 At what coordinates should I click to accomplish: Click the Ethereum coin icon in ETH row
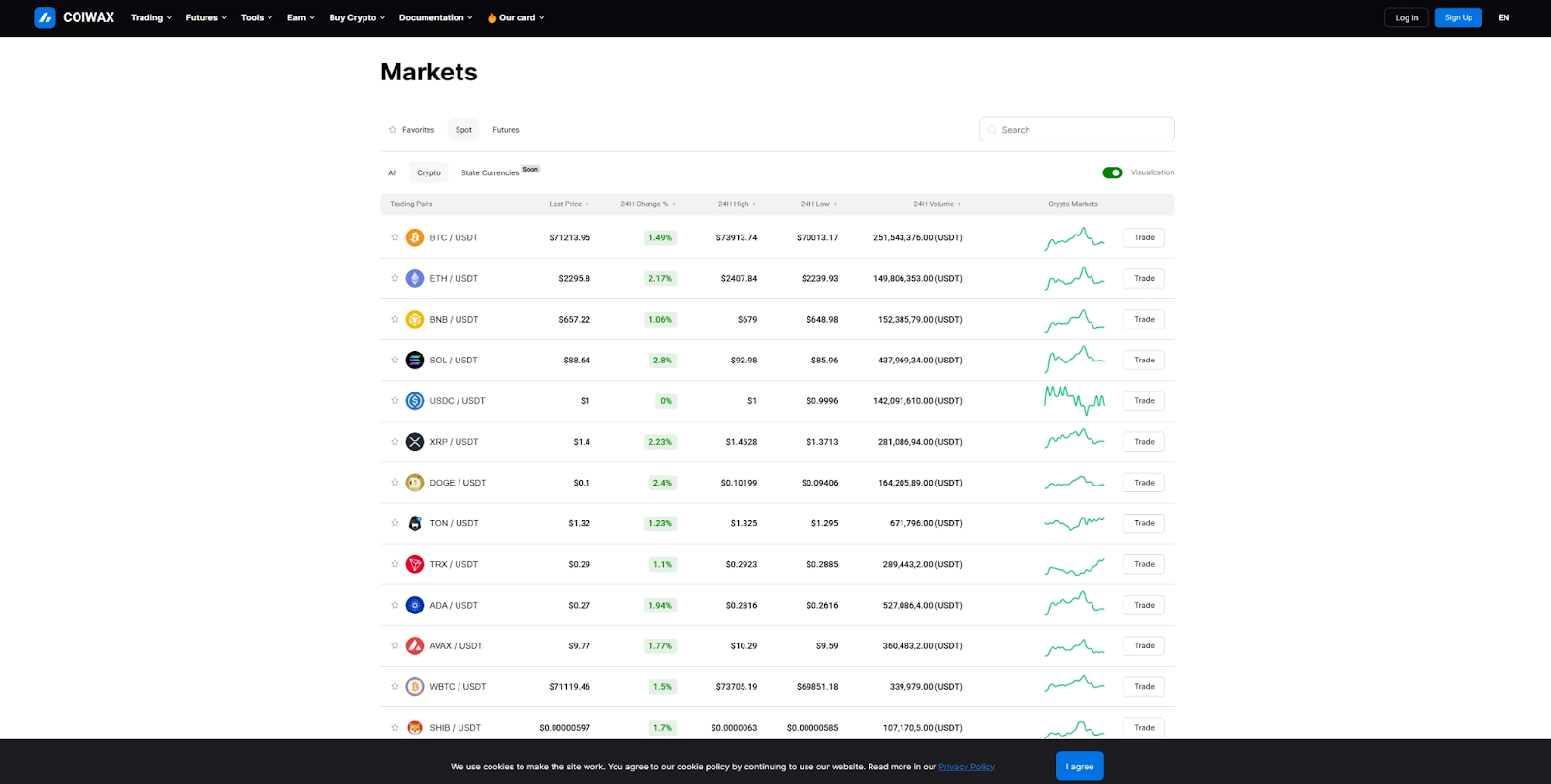415,278
